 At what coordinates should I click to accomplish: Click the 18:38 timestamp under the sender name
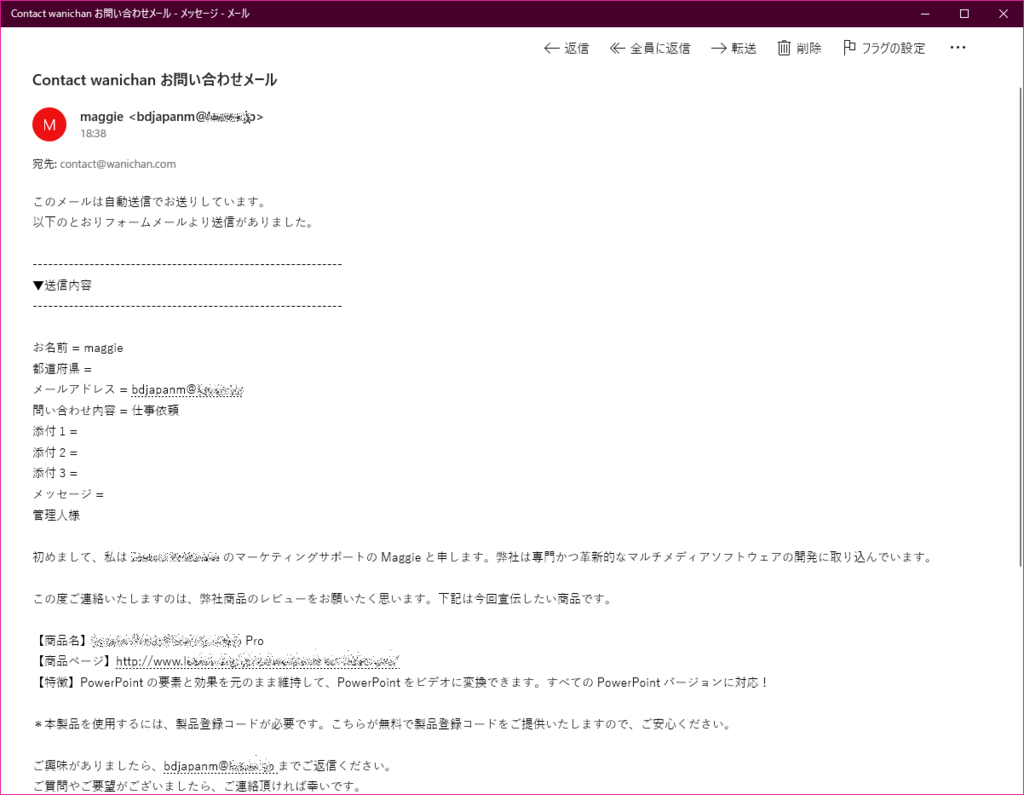[x=92, y=133]
